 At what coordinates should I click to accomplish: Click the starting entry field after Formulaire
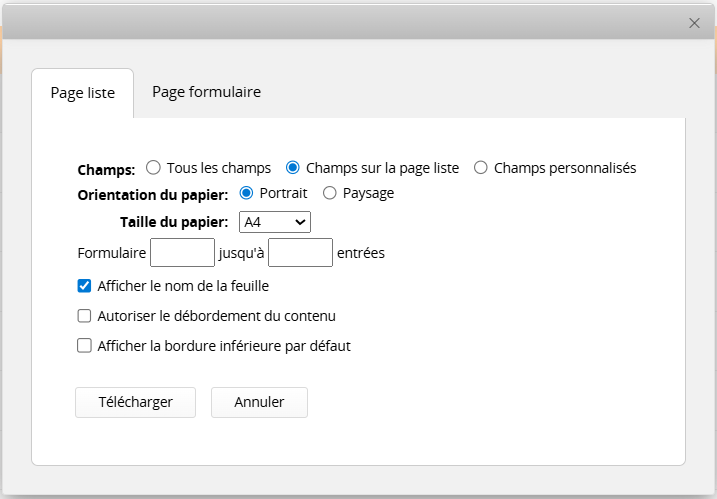coord(182,253)
